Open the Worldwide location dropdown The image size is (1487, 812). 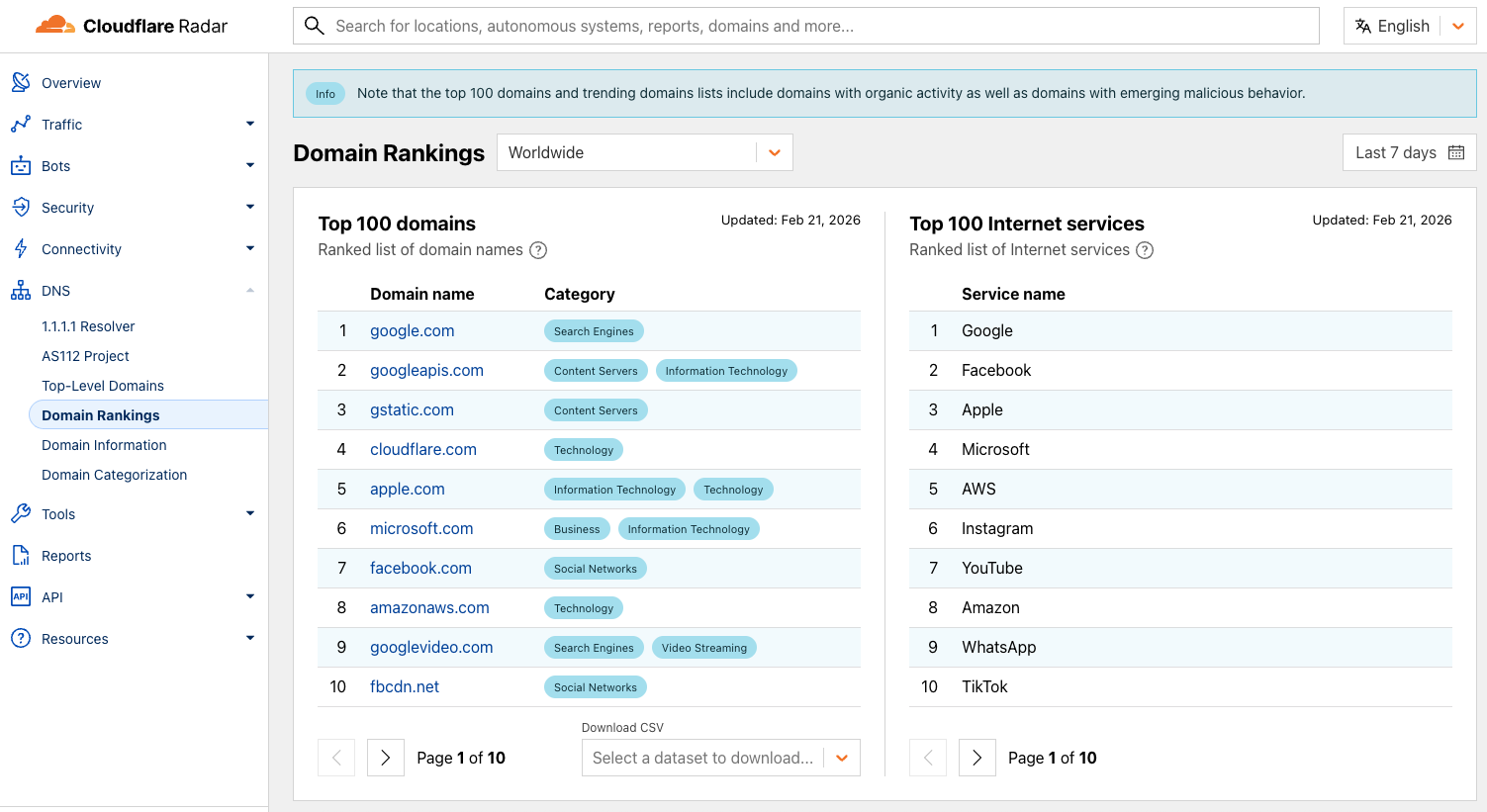645,152
